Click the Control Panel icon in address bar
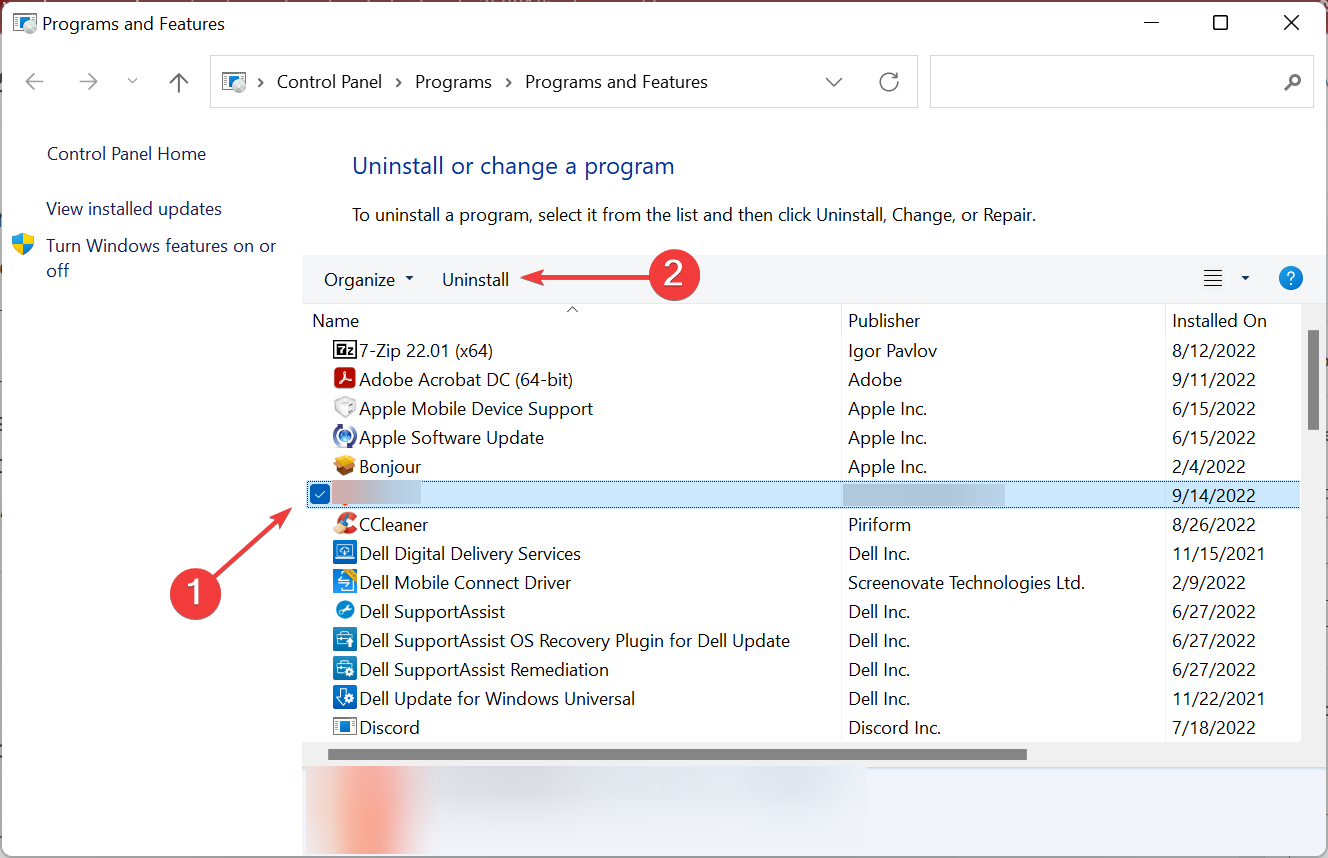Image resolution: width=1328 pixels, height=858 pixels. pyautogui.click(x=233, y=82)
